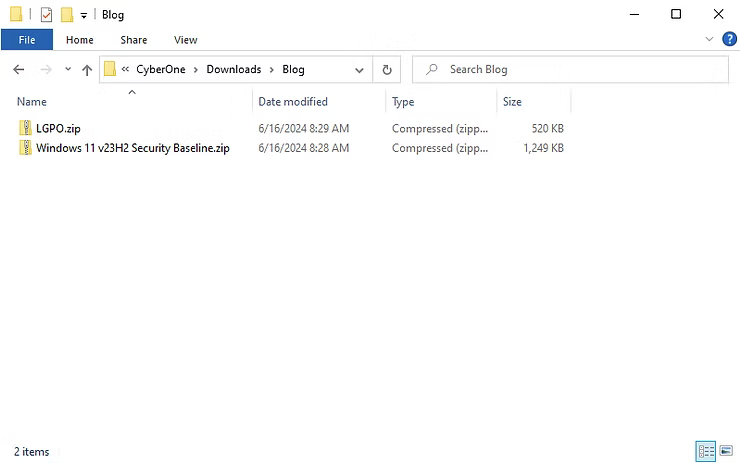Go up one folder level
Viewport: 740px width, 463px height.
pyautogui.click(x=87, y=70)
